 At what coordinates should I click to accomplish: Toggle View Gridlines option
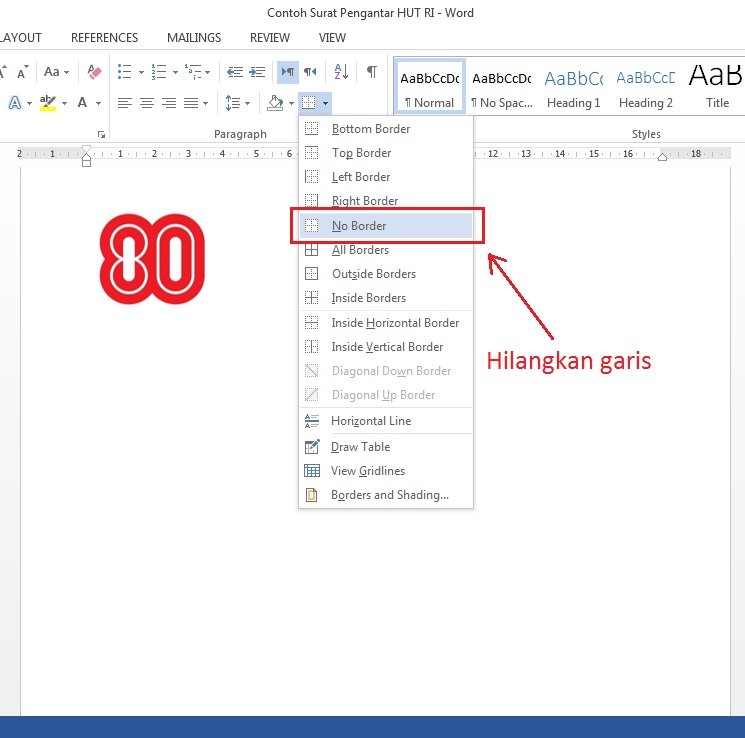coord(368,471)
